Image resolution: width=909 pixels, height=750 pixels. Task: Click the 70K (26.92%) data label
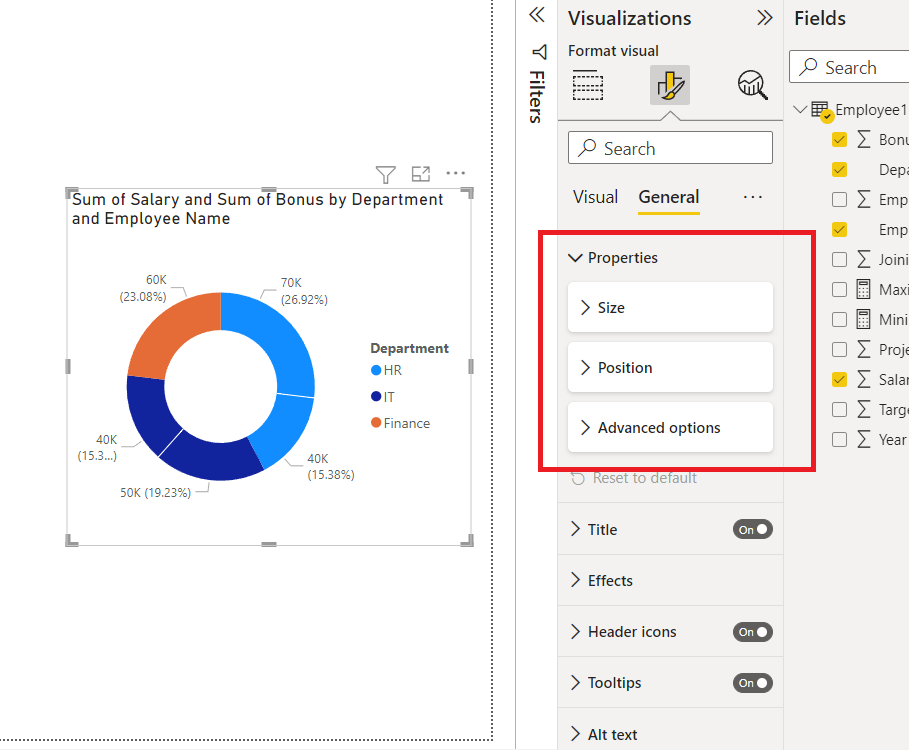304,291
